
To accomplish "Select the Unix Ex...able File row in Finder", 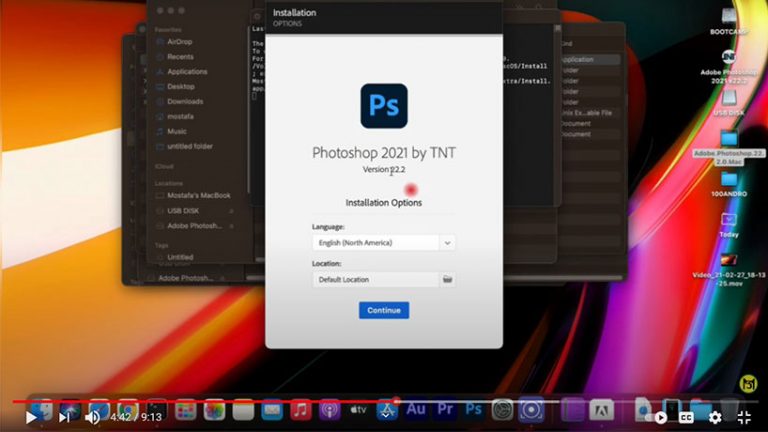I will (590, 113).
